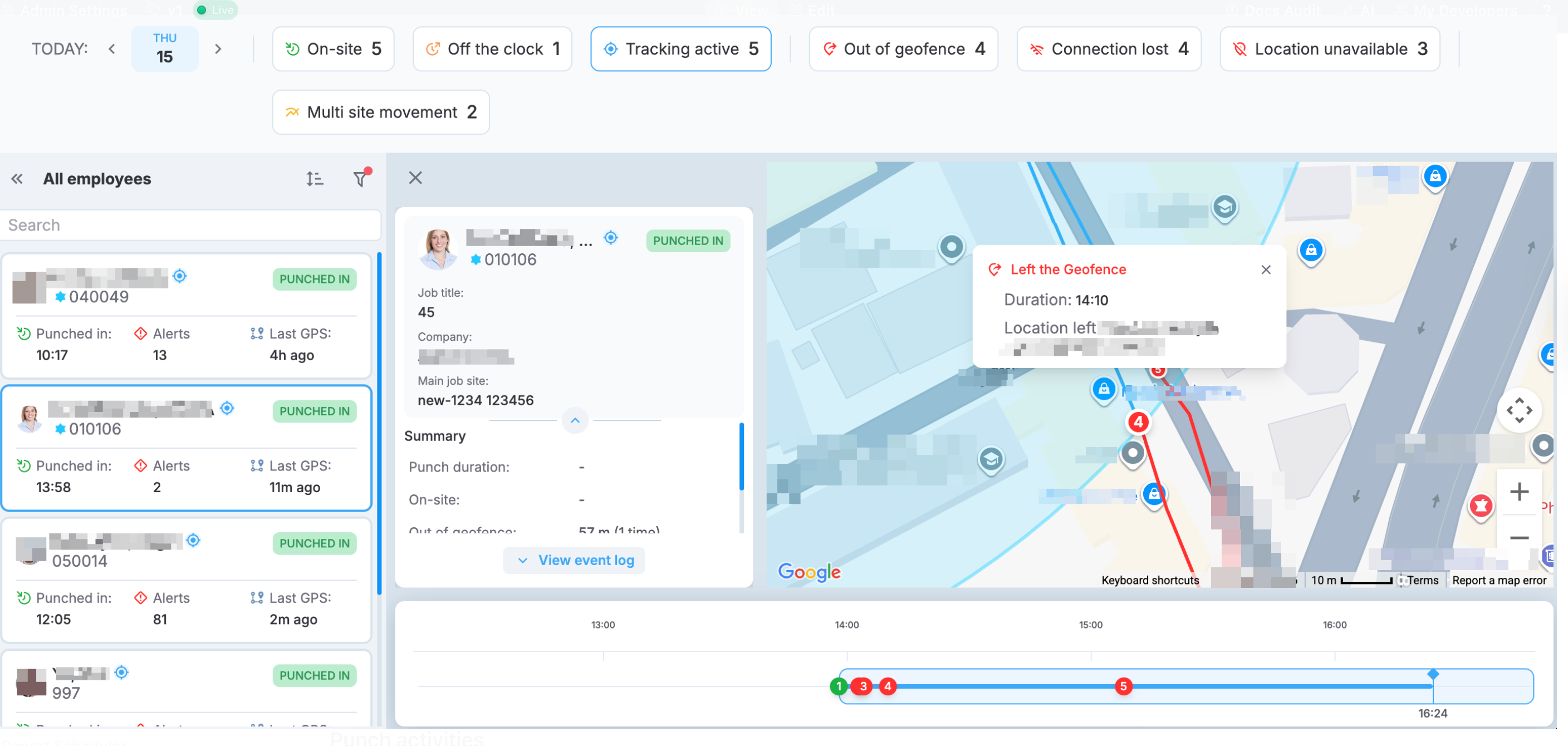
Task: Expand View event log
Action: tap(574, 560)
